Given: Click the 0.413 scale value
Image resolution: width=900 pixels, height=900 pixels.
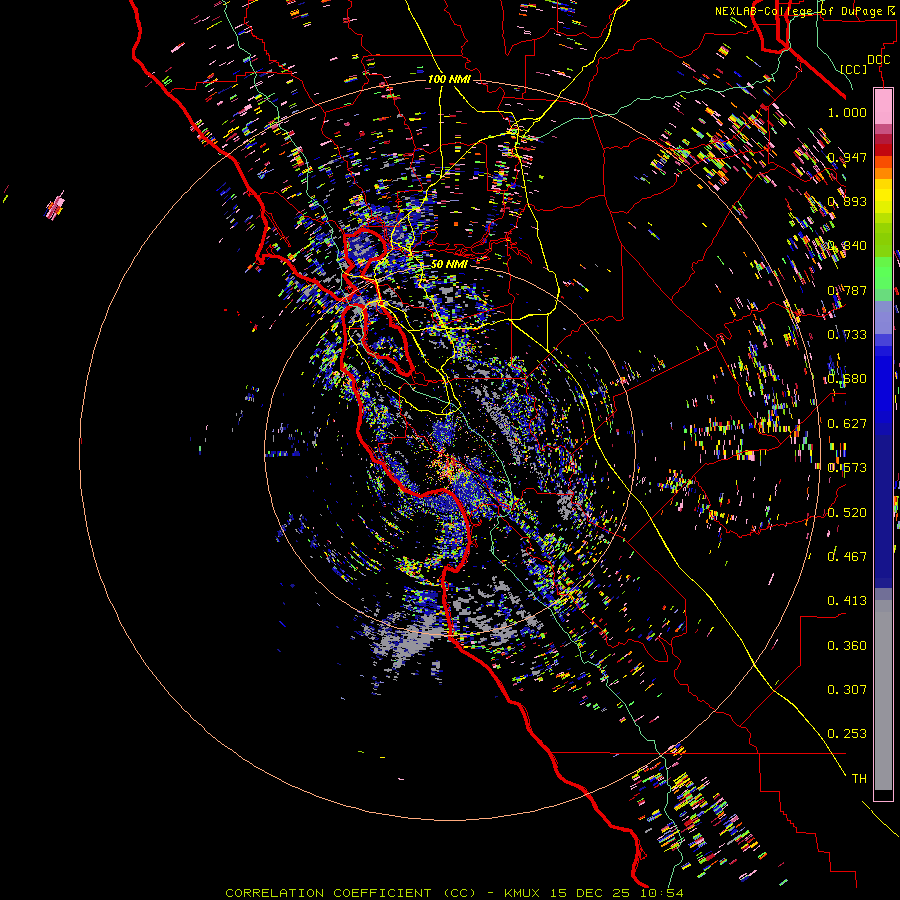Looking at the screenshot, I should point(847,601).
